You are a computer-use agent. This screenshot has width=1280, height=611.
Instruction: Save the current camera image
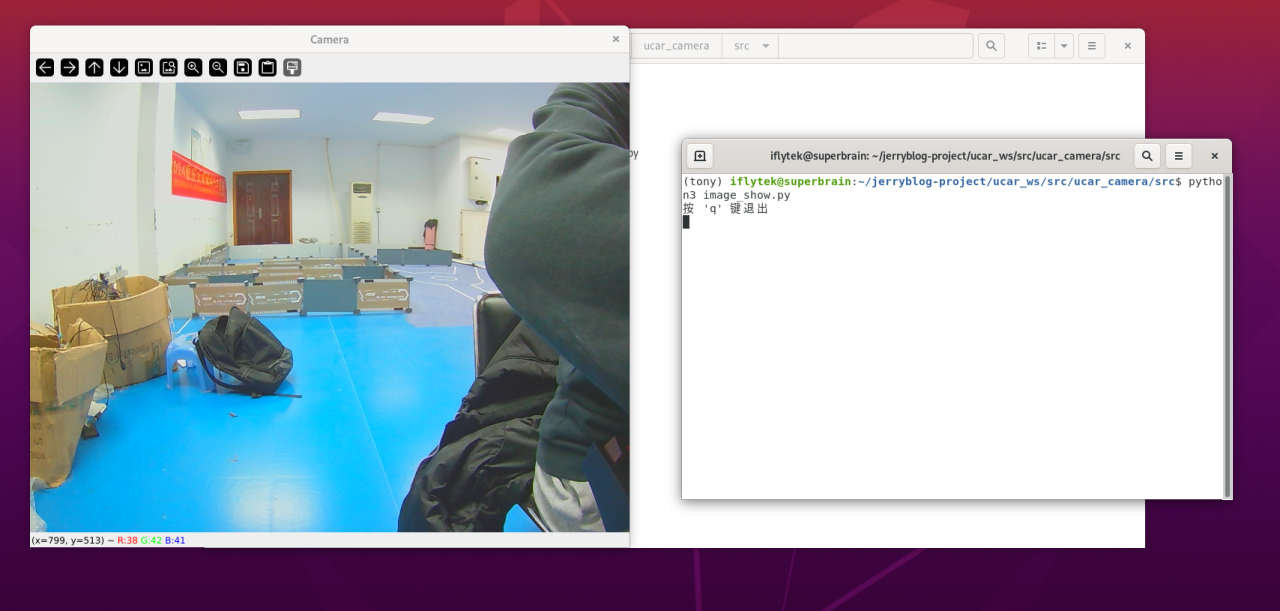point(243,68)
